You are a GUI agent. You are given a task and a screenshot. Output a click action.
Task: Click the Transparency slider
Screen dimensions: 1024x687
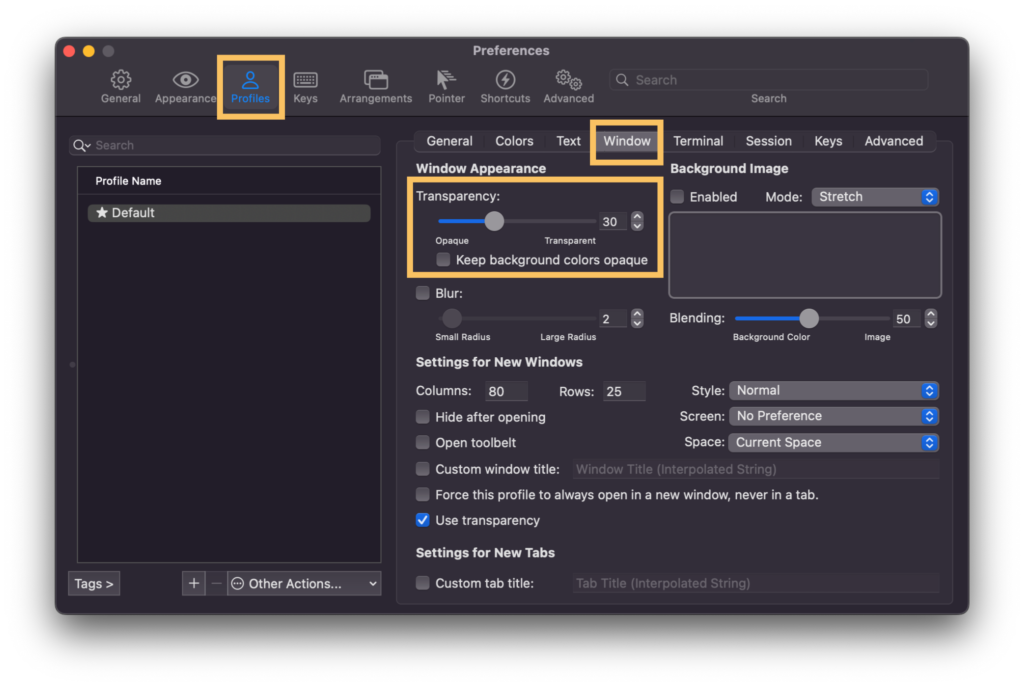(x=517, y=221)
